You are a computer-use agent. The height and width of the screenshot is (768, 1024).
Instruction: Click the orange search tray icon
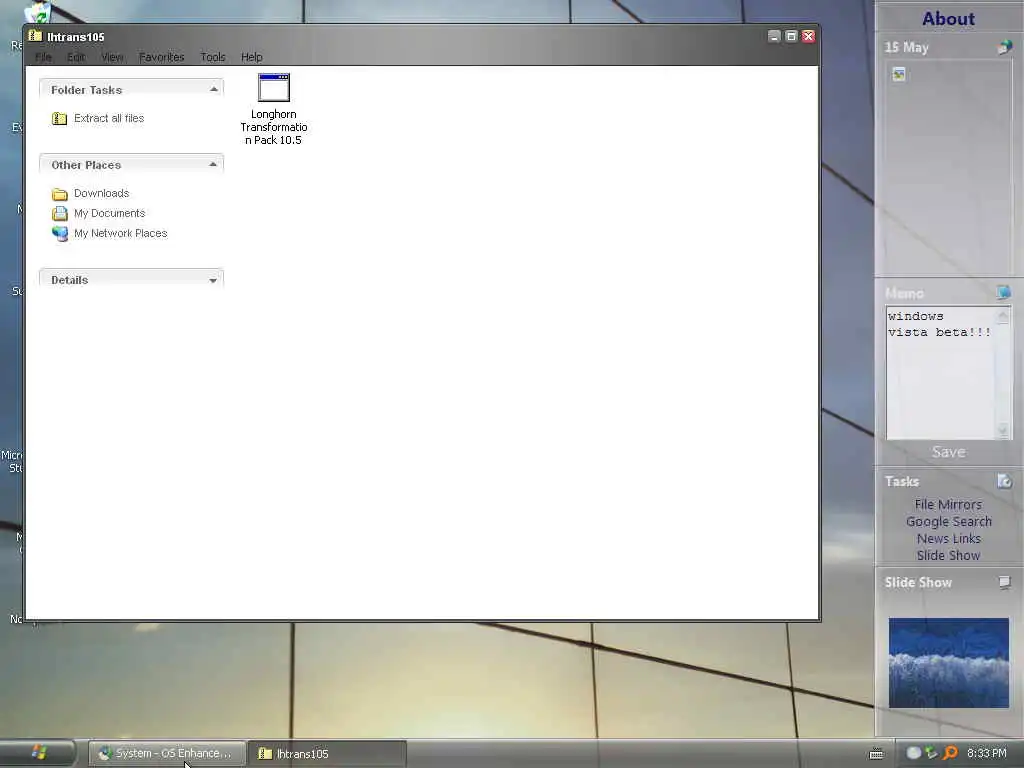point(950,753)
